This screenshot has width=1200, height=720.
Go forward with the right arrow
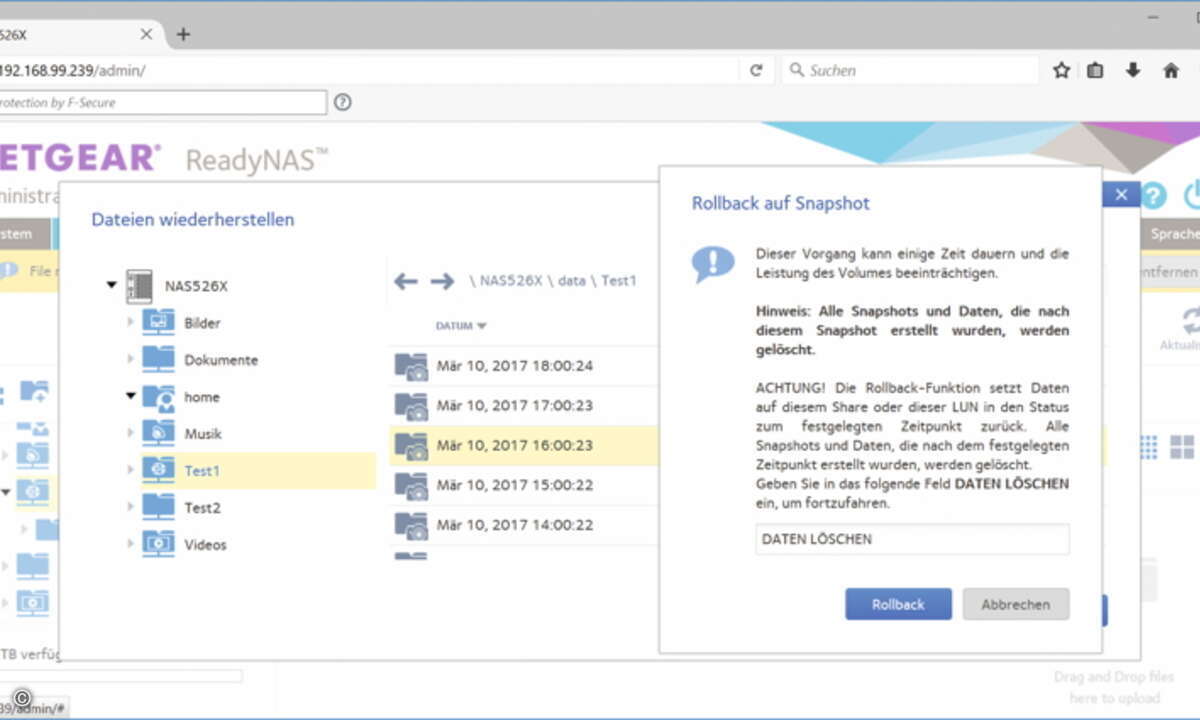[x=442, y=281]
